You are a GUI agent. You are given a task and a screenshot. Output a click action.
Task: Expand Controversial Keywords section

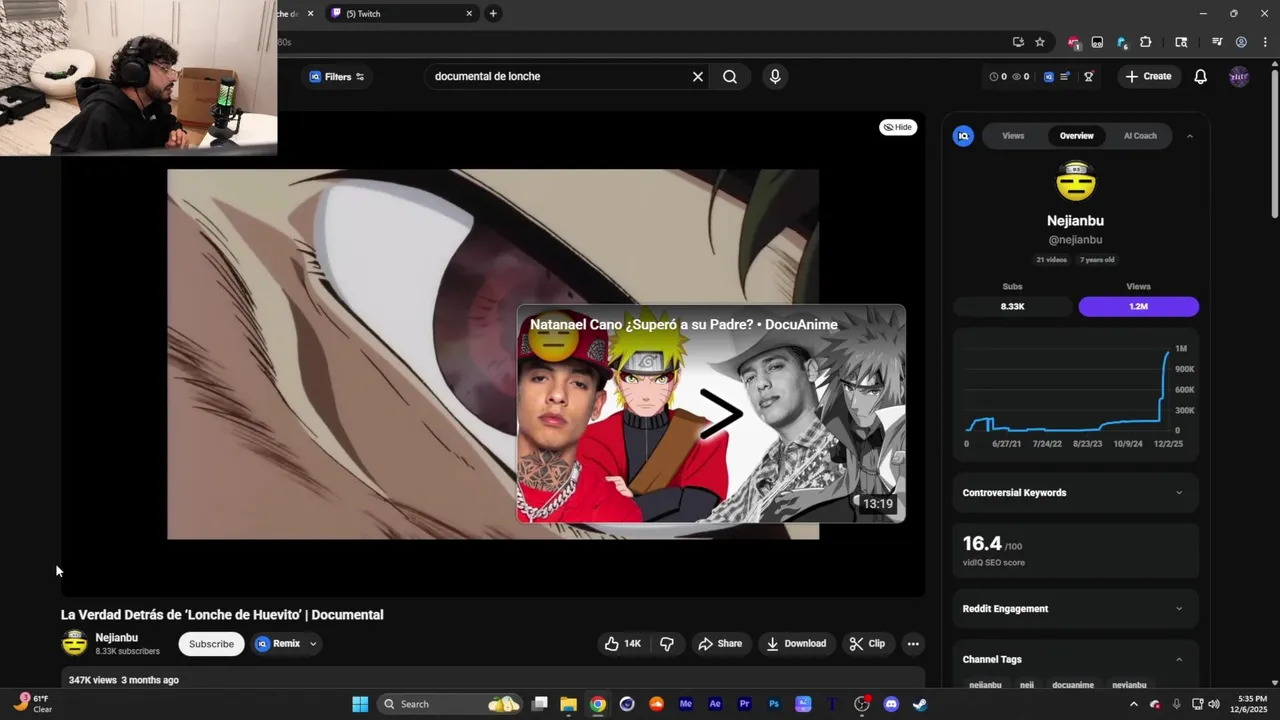click(1076, 493)
